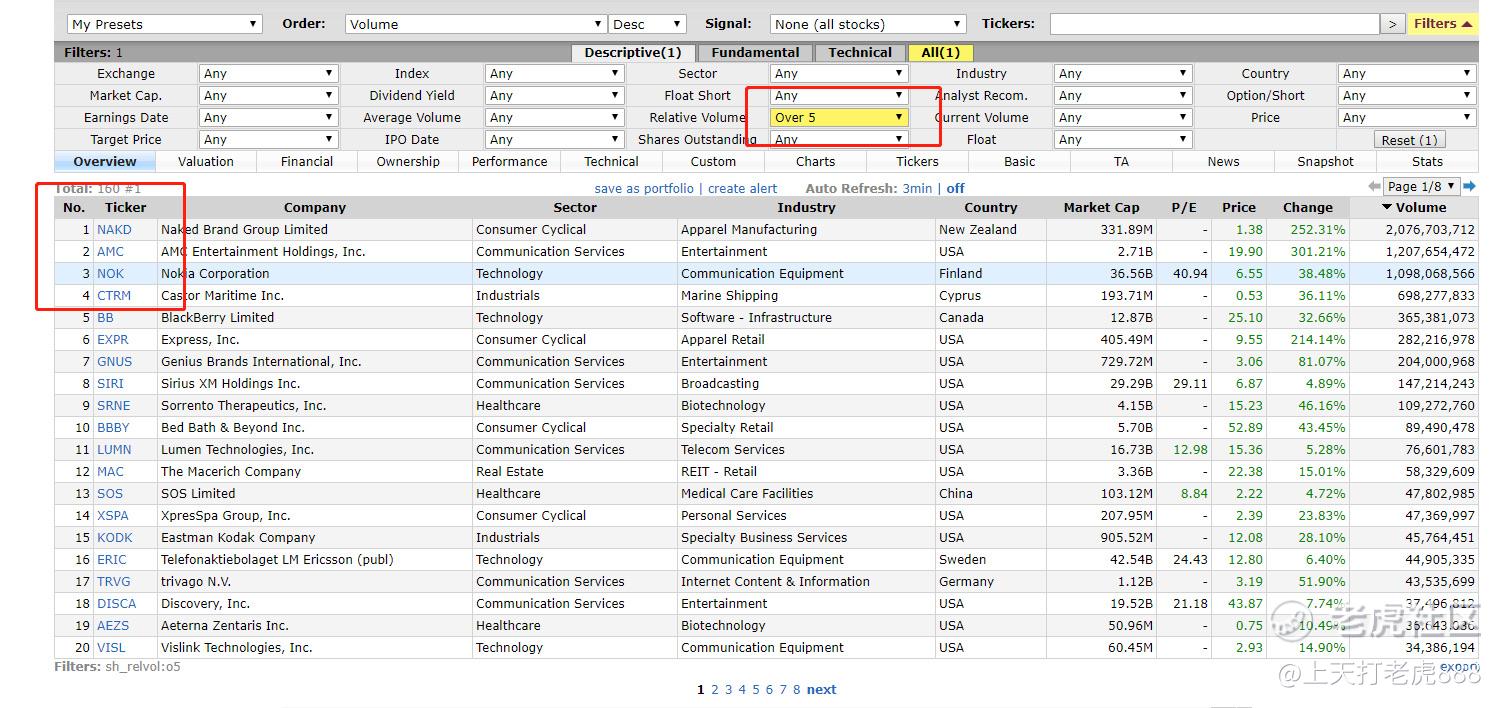Select the Custom view tab
This screenshot has height=708, width=1511.
click(714, 161)
